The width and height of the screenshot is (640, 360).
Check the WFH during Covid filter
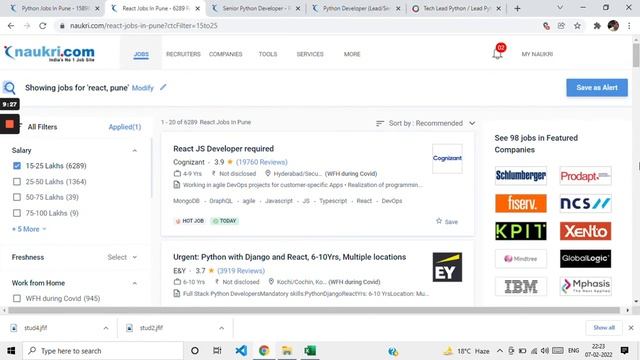coord(17,298)
